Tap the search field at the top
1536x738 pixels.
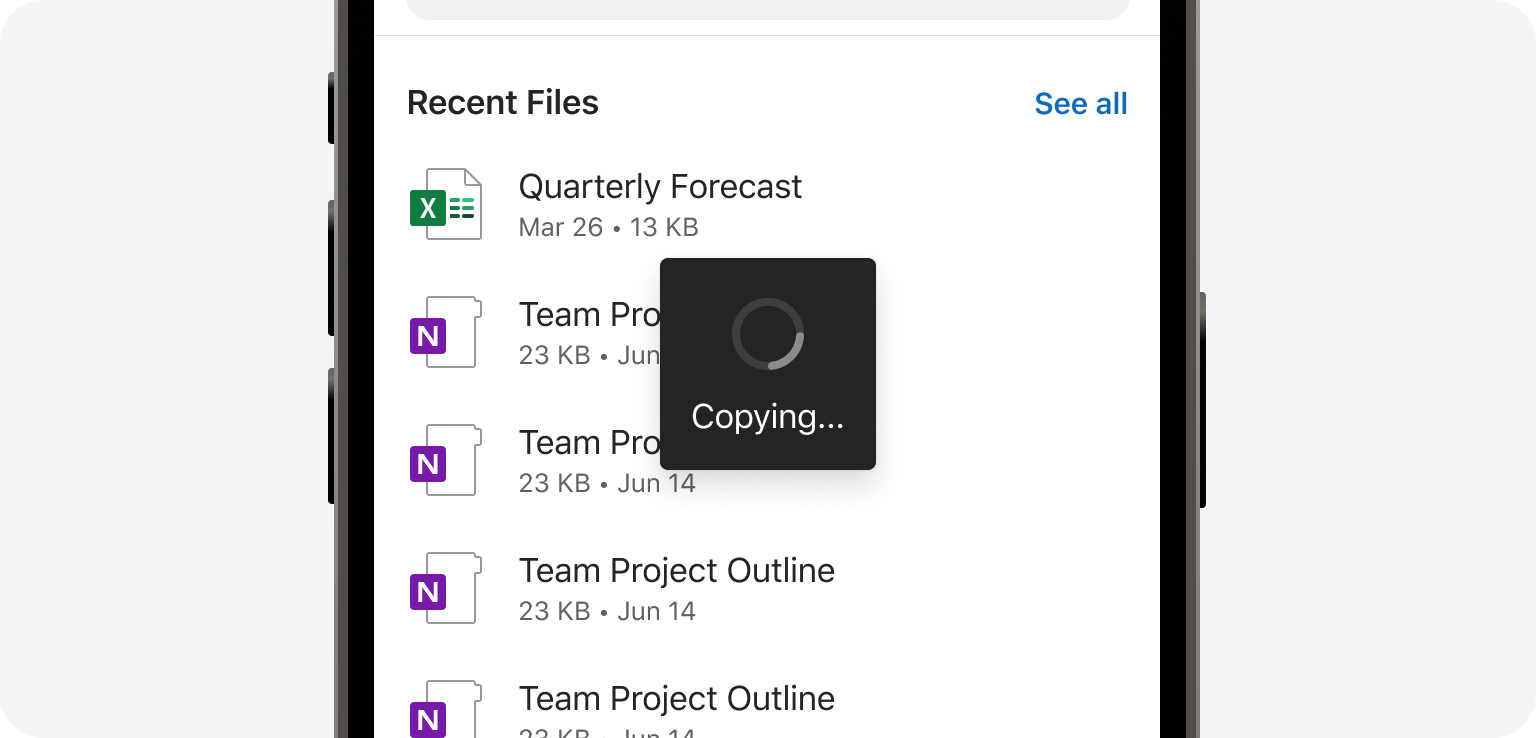coord(767,8)
